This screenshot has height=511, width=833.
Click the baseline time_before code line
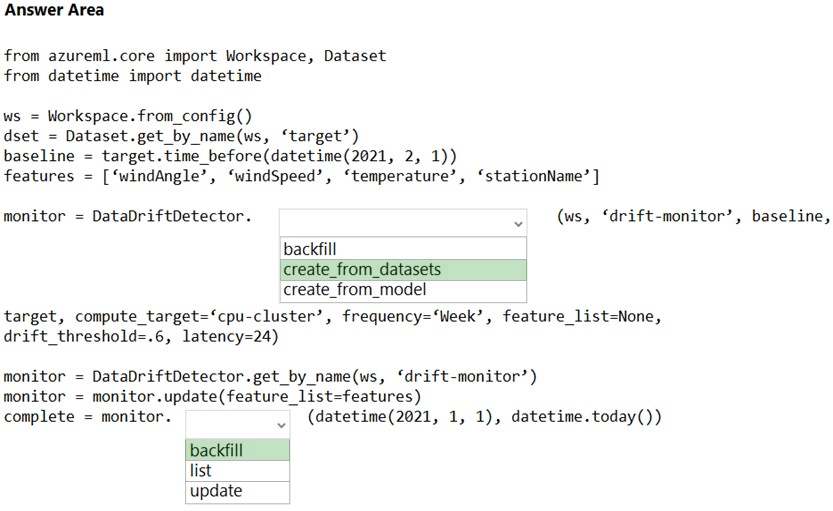coord(230,156)
